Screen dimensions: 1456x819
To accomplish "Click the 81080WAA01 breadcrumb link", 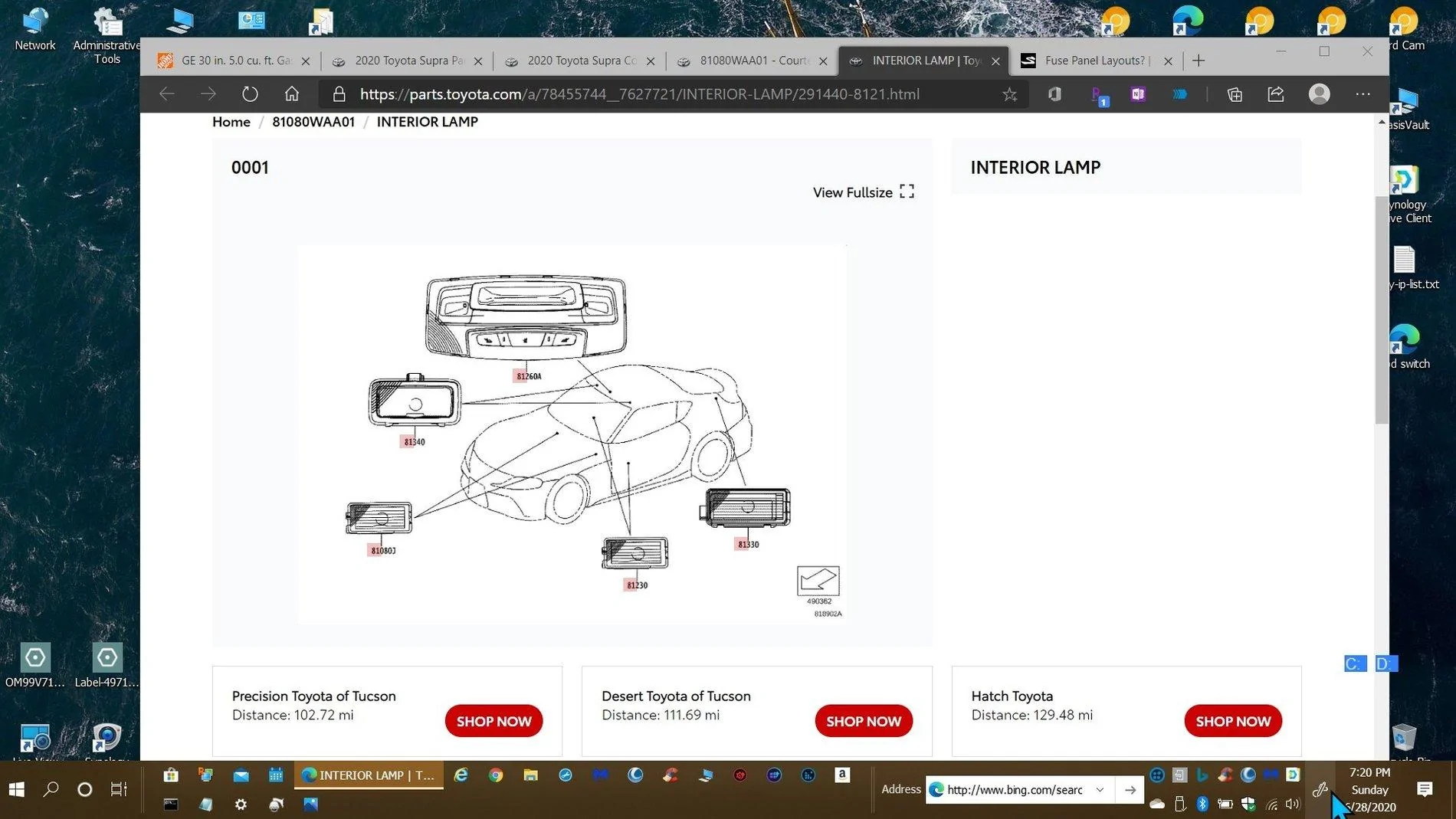I will 313,122.
